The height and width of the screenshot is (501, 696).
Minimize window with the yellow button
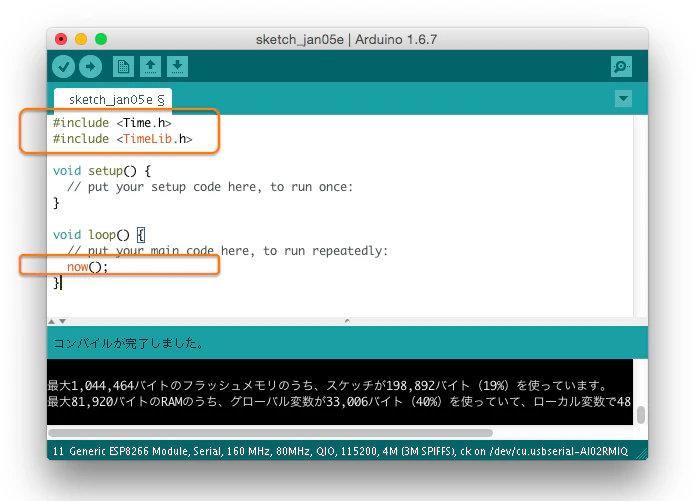tap(81, 39)
